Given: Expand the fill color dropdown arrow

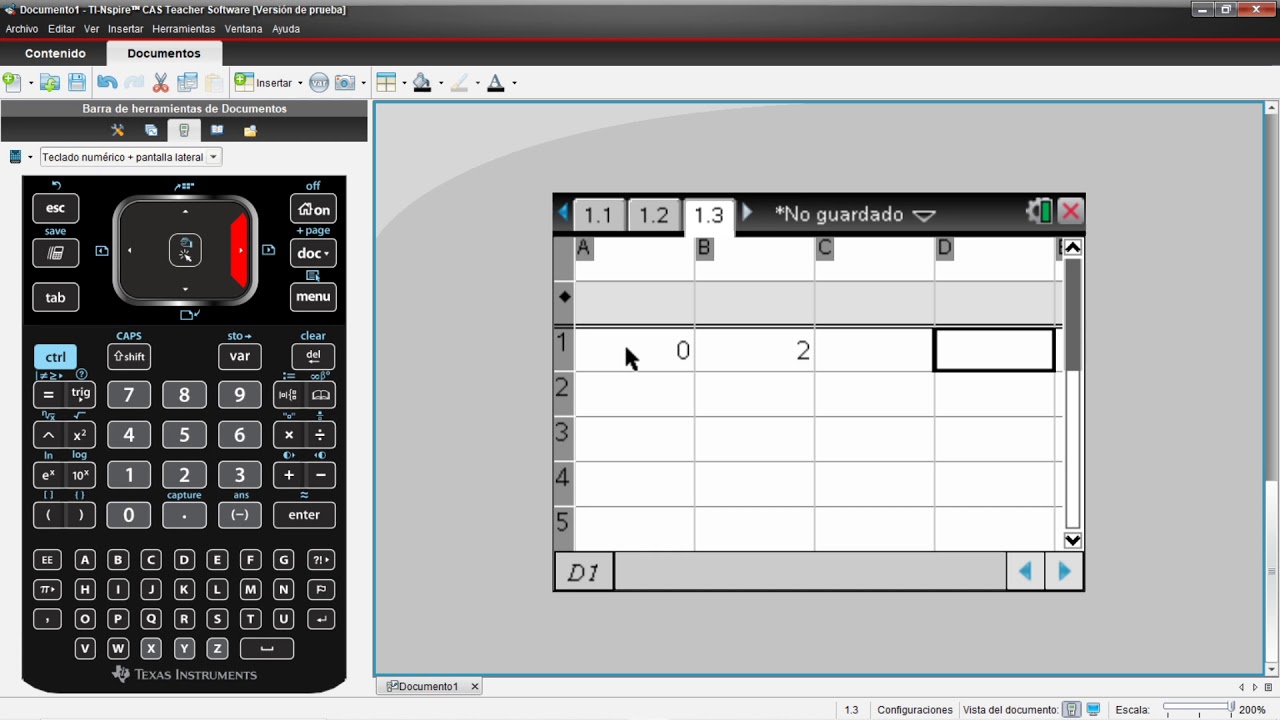Looking at the screenshot, I should (x=440, y=84).
